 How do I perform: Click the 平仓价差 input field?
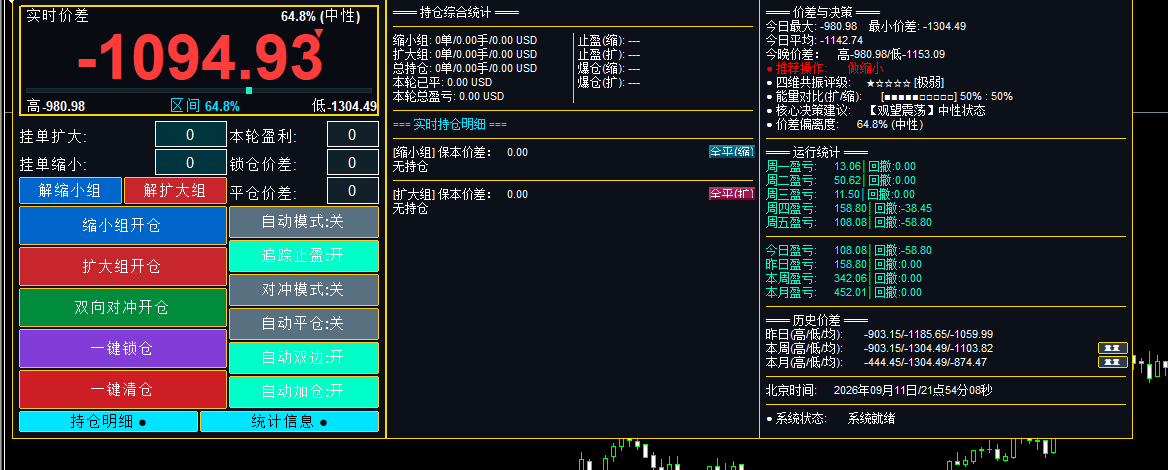coord(352,191)
